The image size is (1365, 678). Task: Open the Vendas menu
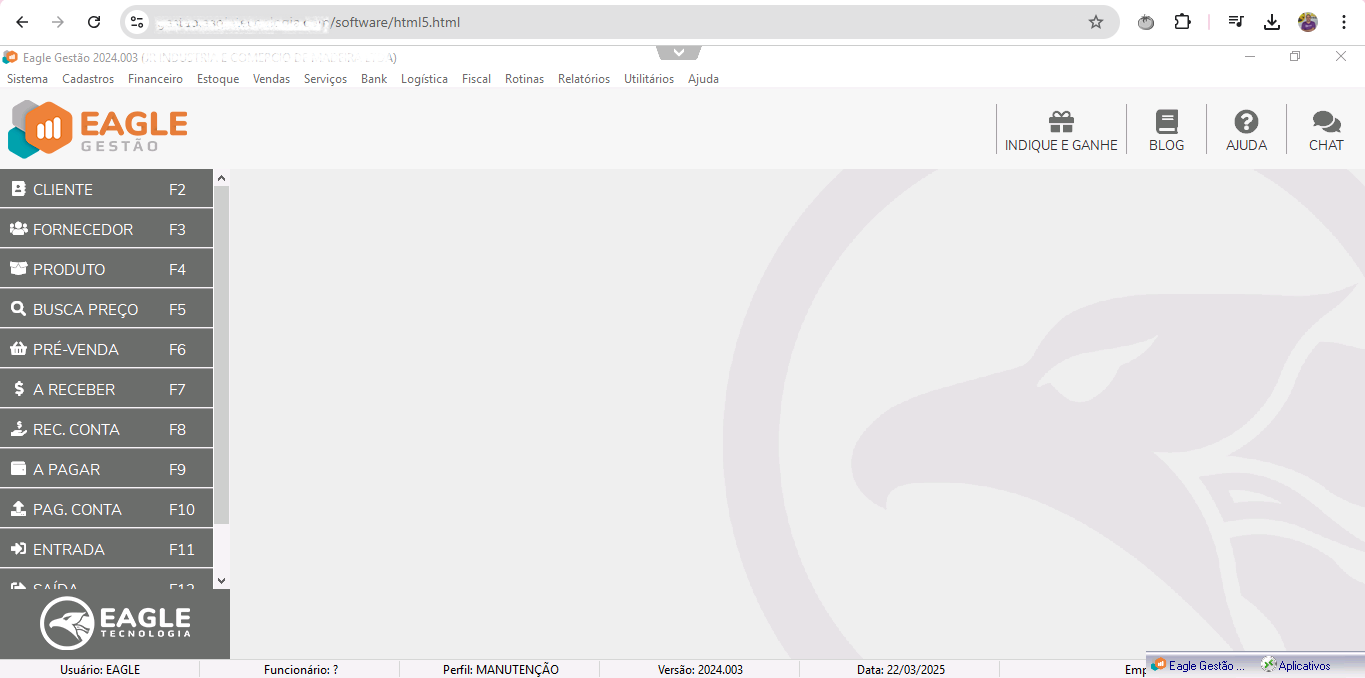click(271, 79)
